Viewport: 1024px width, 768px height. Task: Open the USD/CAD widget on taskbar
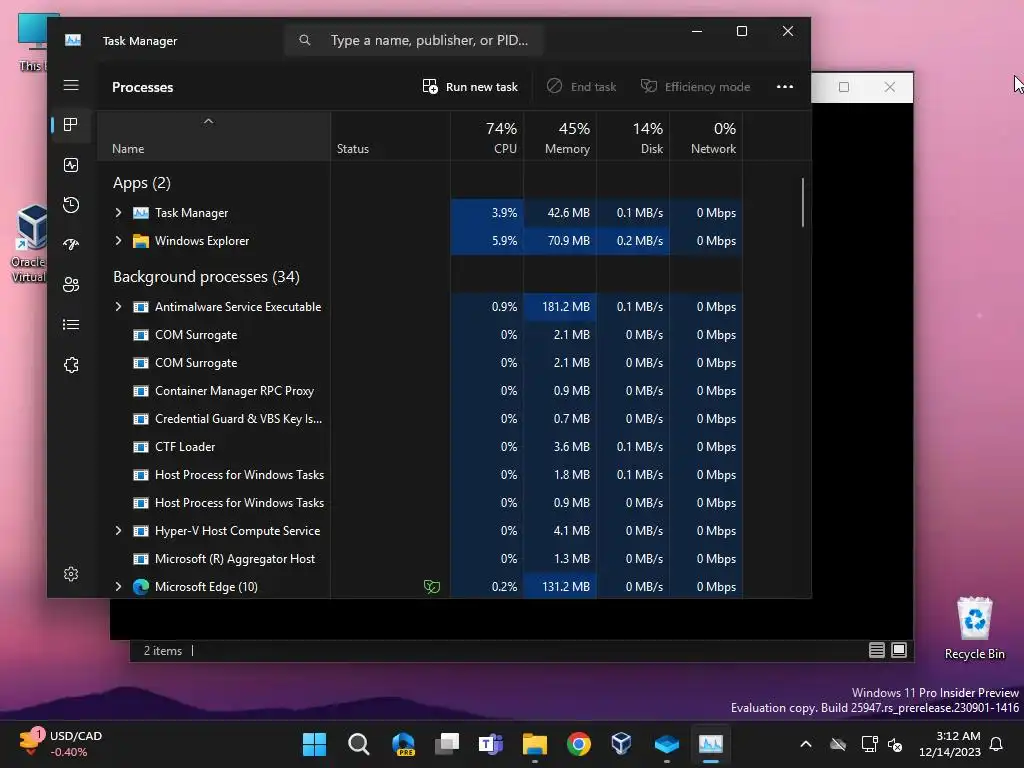click(60, 744)
